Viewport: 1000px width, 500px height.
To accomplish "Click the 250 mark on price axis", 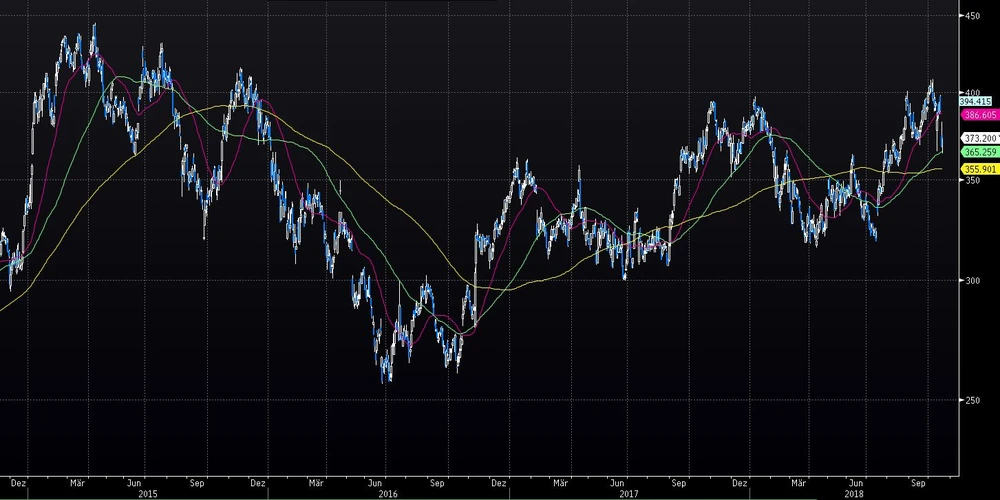I will tap(970, 401).
